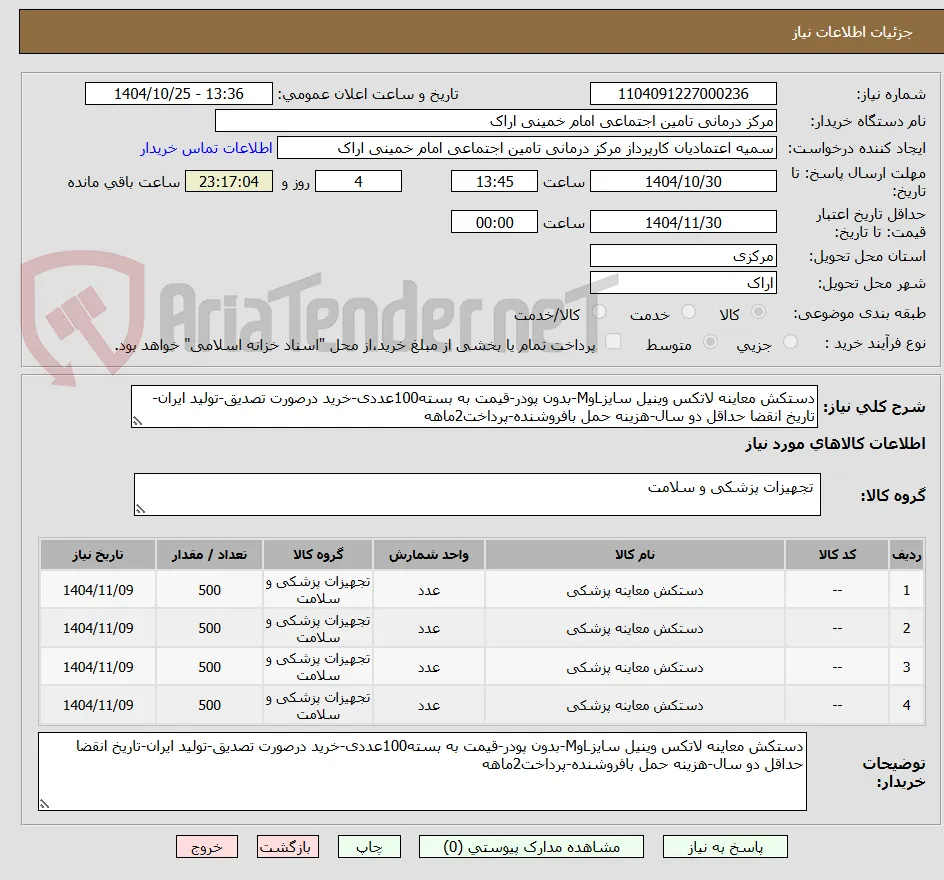Click the گروه کالا text area
This screenshot has height=880, width=944.
pyautogui.click(x=477, y=494)
